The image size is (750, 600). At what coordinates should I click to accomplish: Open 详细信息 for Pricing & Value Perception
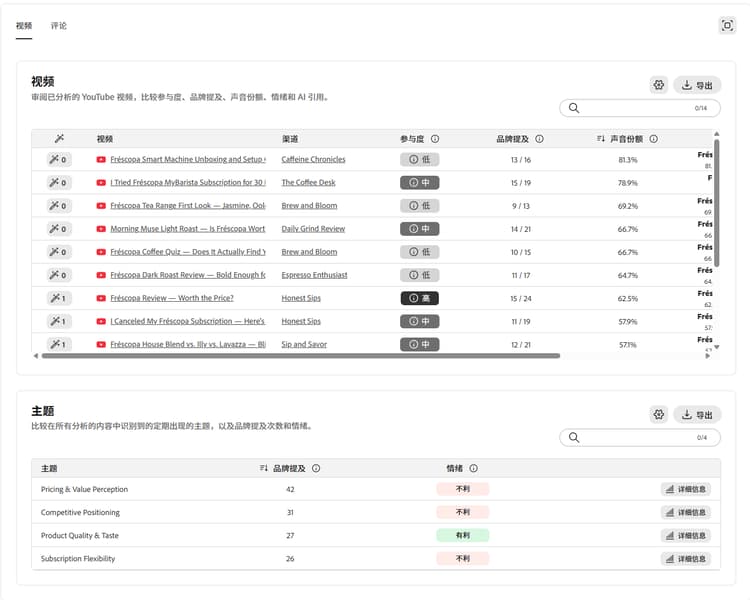(x=686, y=489)
